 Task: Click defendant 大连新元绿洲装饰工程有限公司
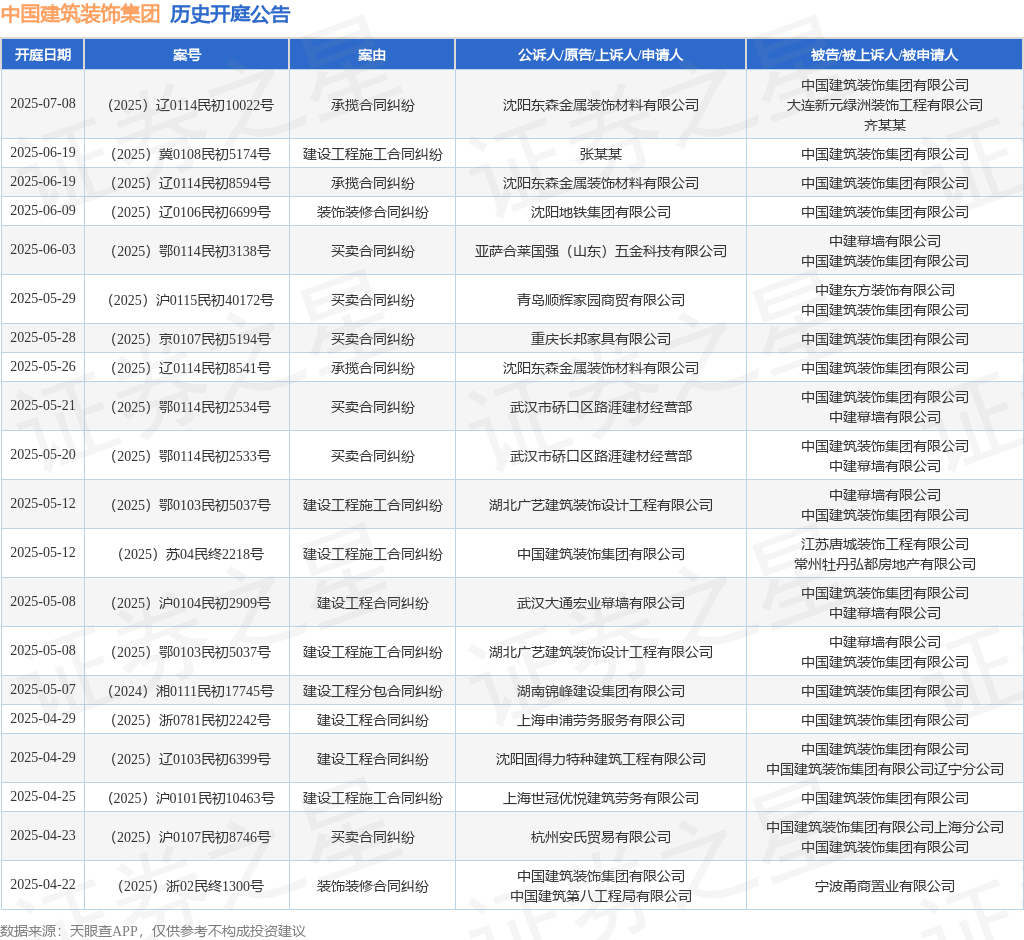[x=885, y=105]
